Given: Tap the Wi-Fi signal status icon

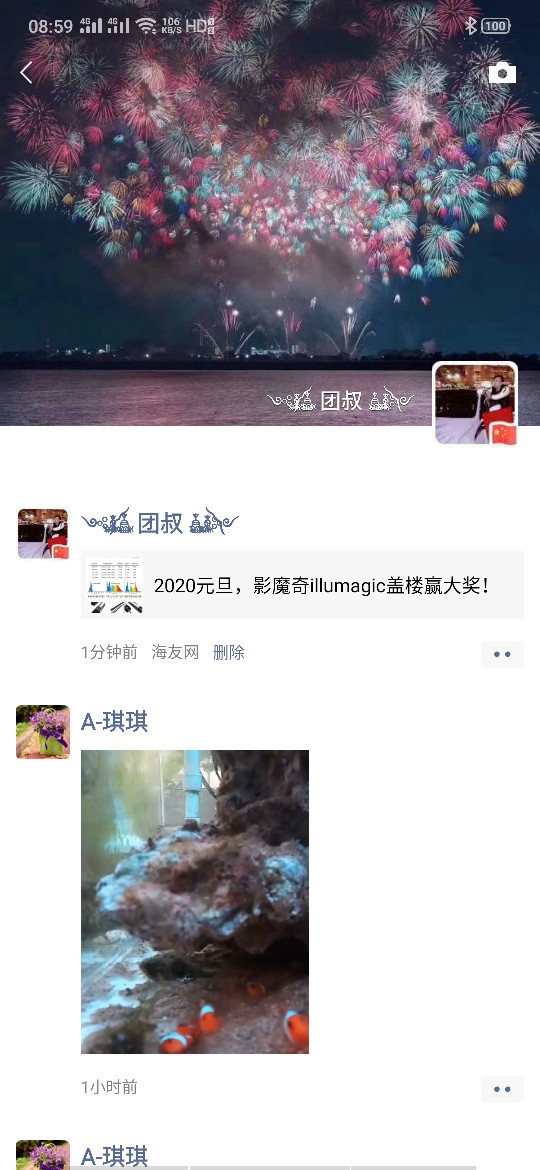Looking at the screenshot, I should pos(147,26).
